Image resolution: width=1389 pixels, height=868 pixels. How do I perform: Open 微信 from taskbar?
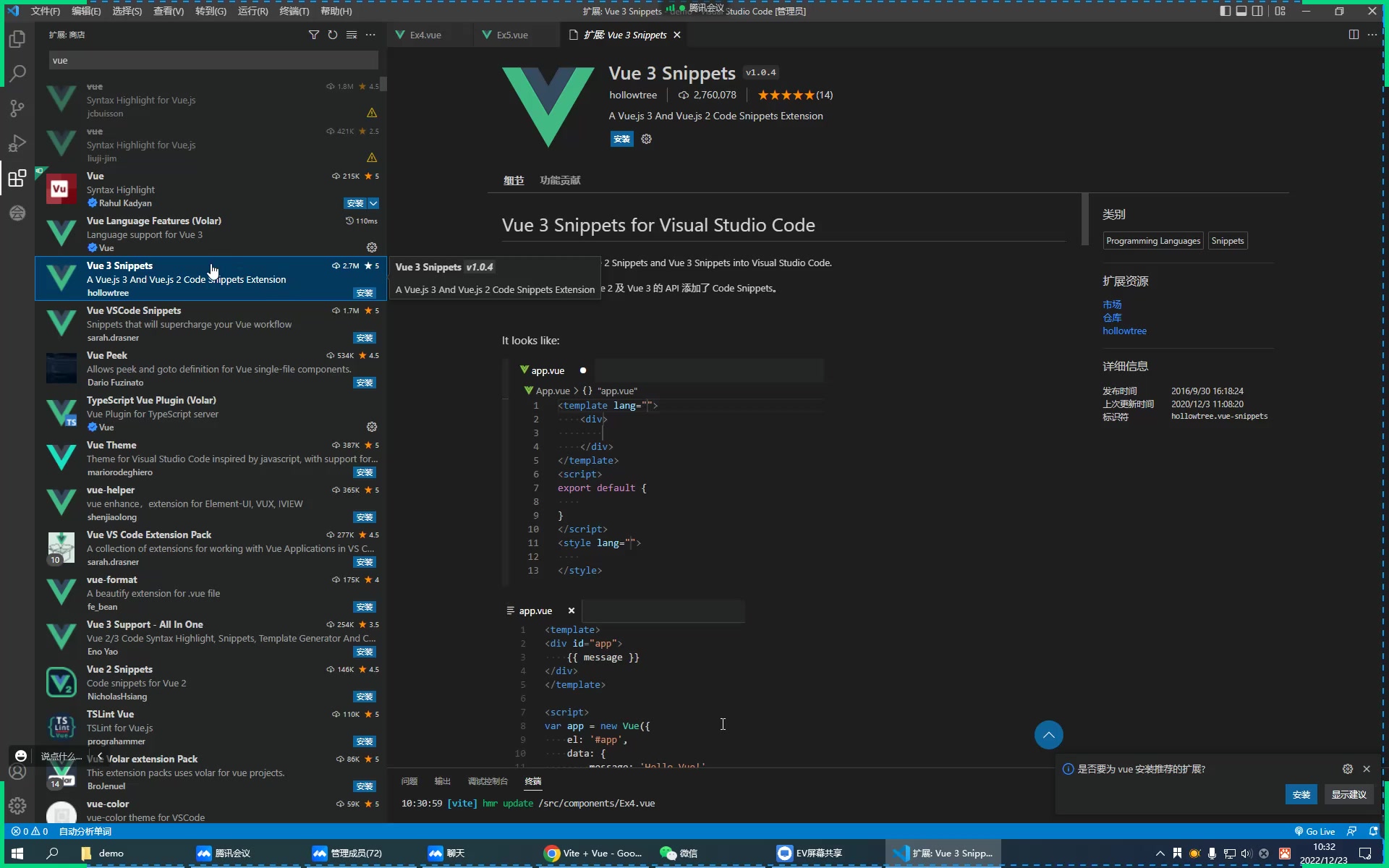[679, 853]
